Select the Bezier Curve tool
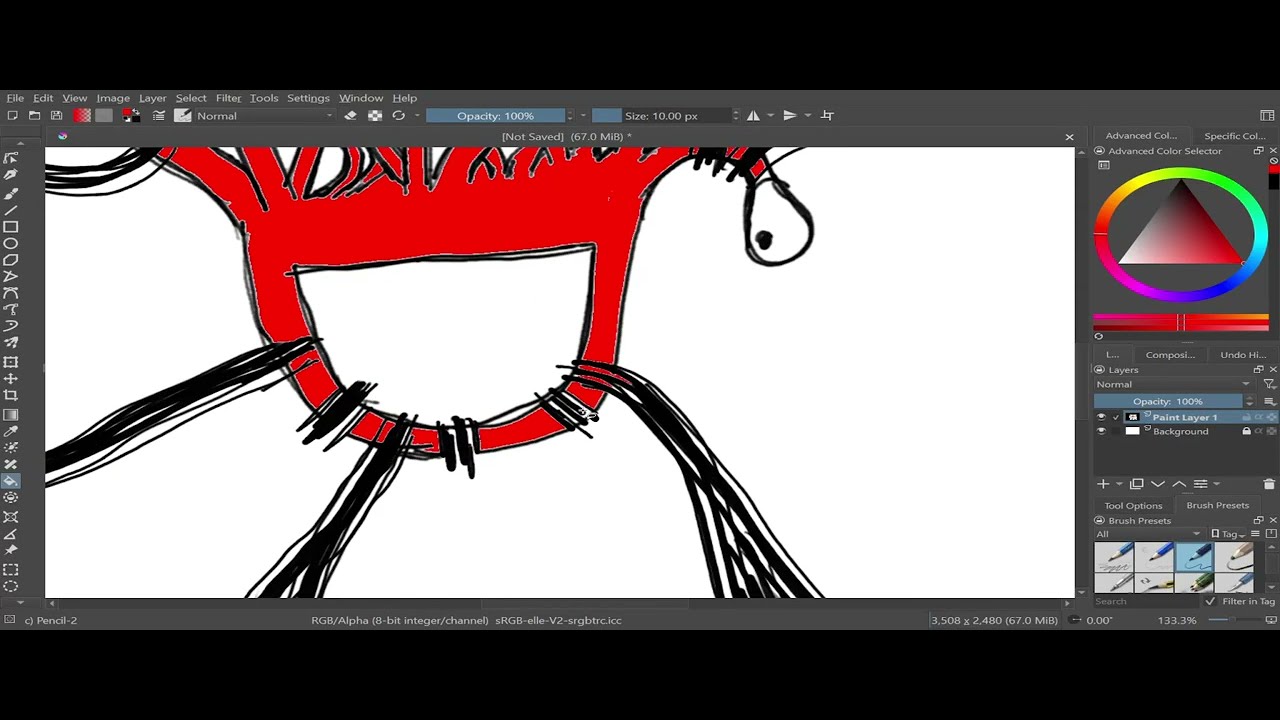 click(x=11, y=294)
